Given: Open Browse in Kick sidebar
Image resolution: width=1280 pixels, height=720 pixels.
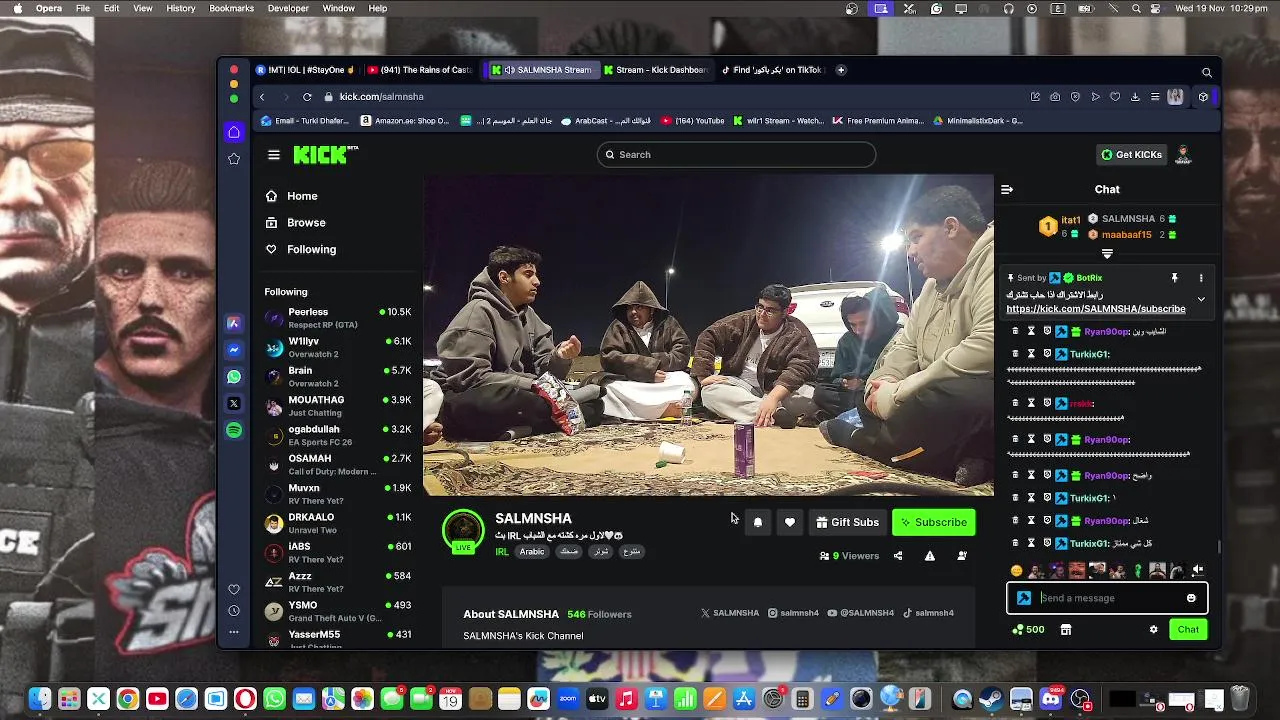Looking at the screenshot, I should (x=296, y=223).
